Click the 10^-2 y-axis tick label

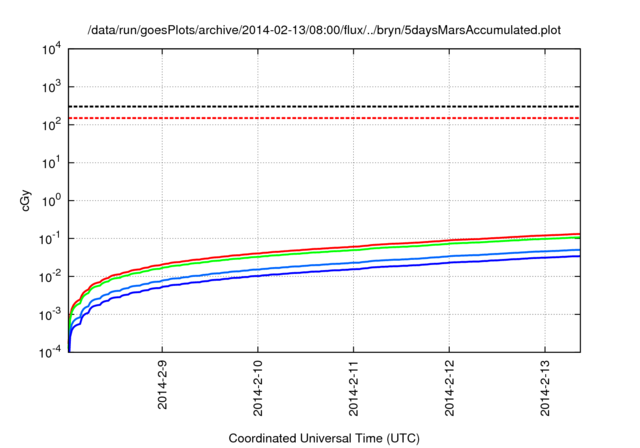point(50,277)
